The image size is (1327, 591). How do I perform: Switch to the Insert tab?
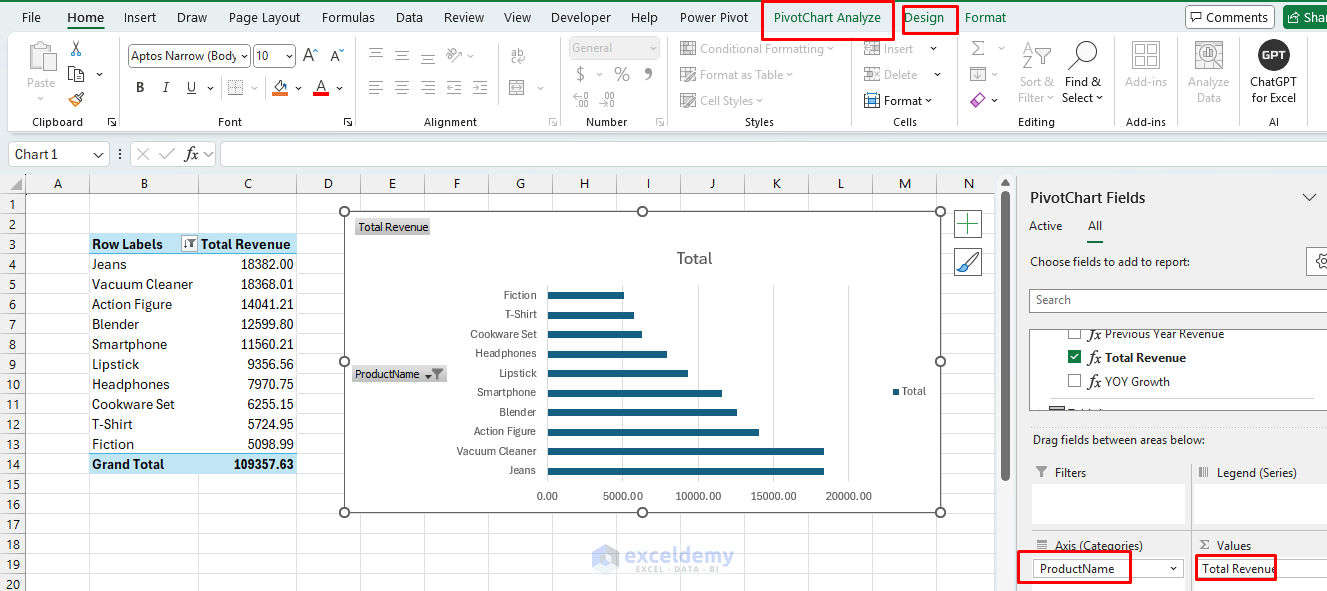[140, 17]
